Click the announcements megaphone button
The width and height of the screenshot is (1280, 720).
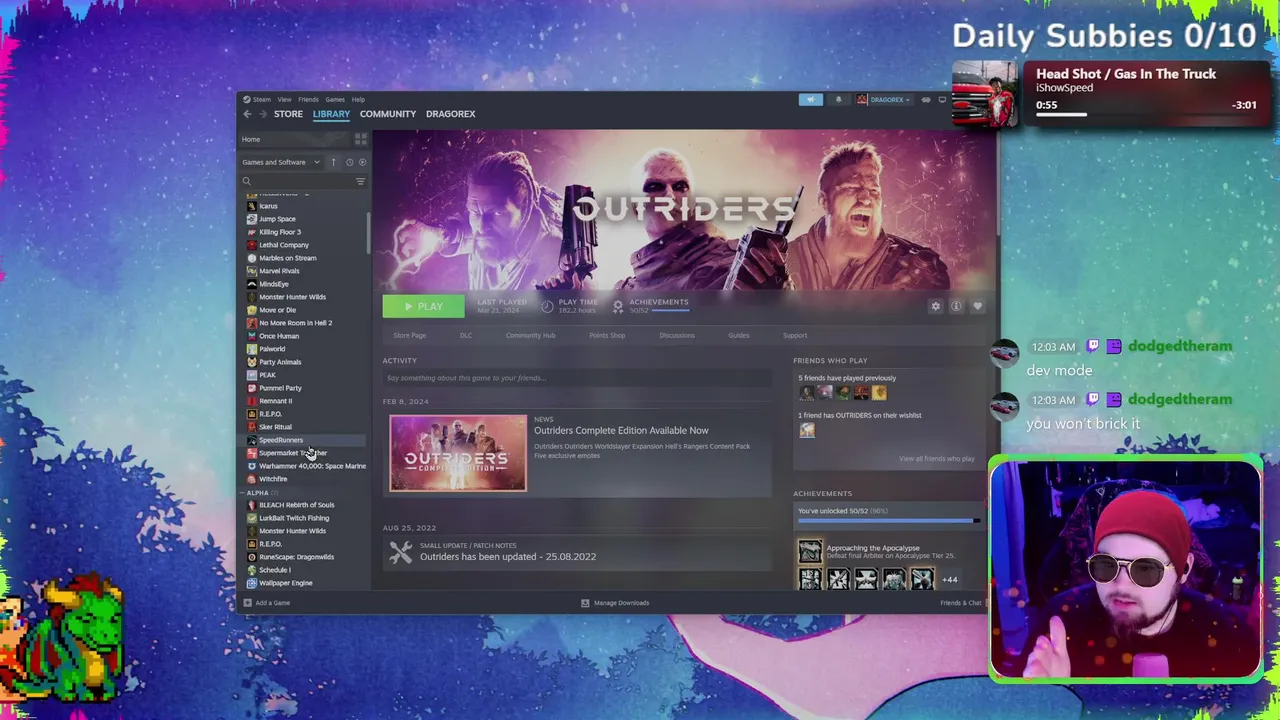[x=811, y=99]
